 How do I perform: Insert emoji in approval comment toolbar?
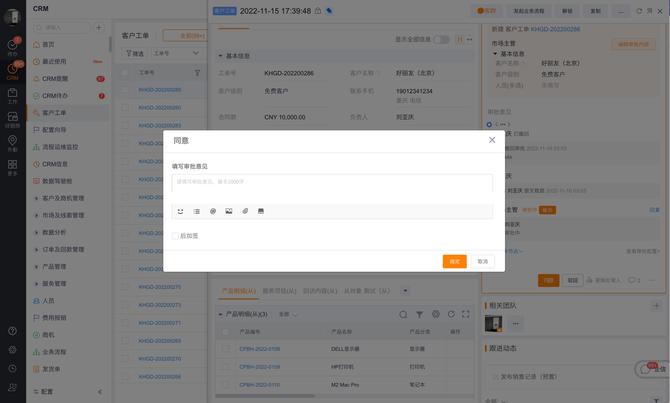pos(180,211)
